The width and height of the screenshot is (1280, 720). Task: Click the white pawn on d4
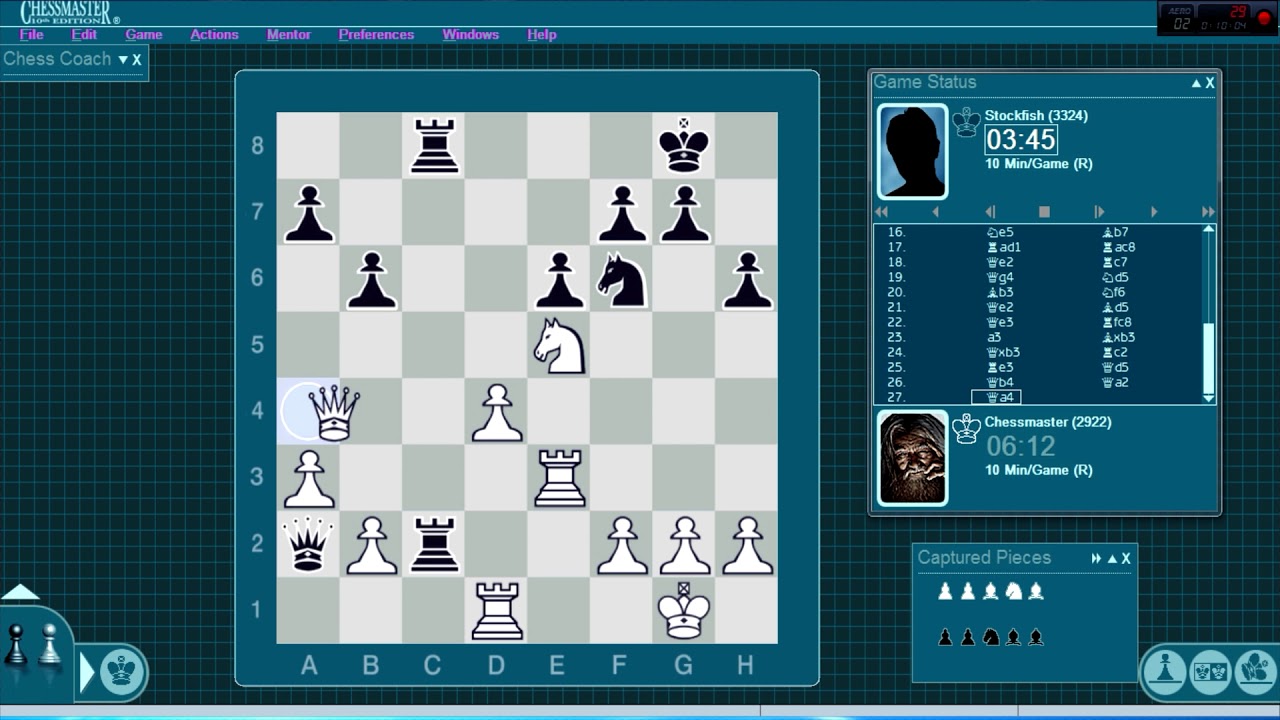(497, 412)
